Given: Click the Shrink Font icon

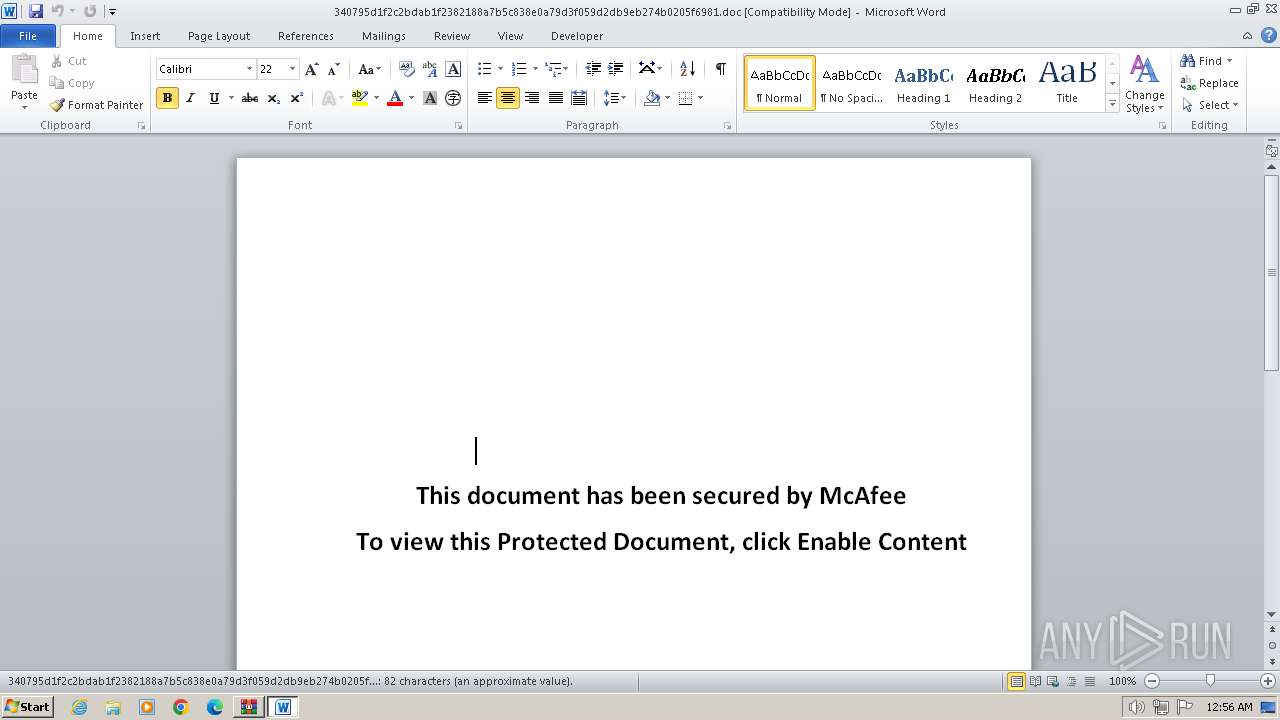Looking at the screenshot, I should (x=334, y=69).
